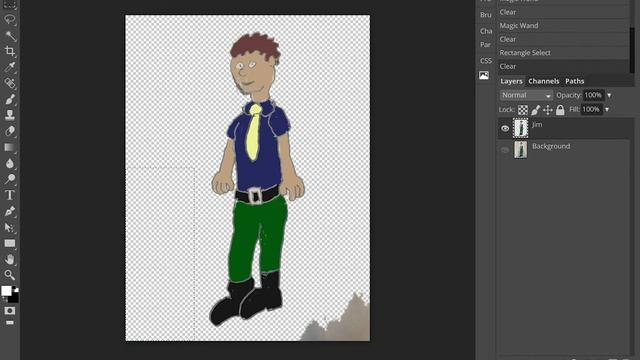
Task: Open the Bru collapsed panel
Action: point(485,15)
